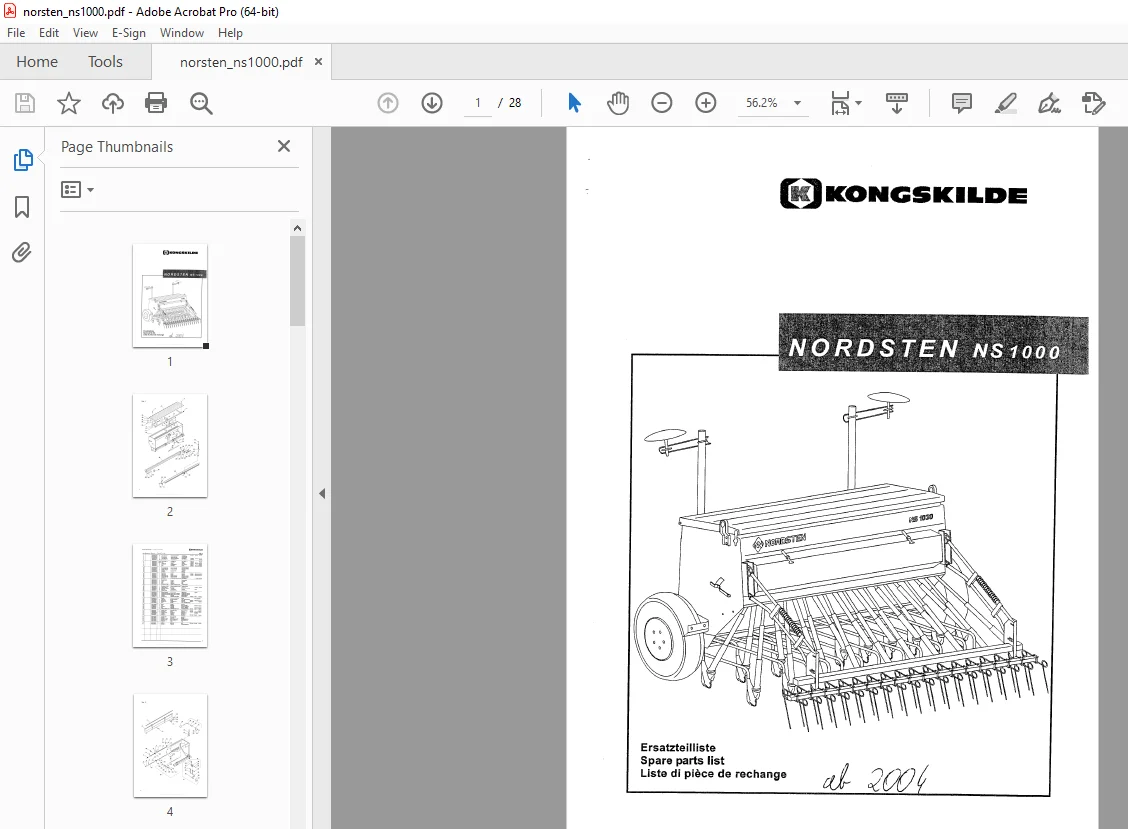Select the norsten_ns1000.pdf document tab
This screenshot has width=1128, height=829.
coord(241,63)
